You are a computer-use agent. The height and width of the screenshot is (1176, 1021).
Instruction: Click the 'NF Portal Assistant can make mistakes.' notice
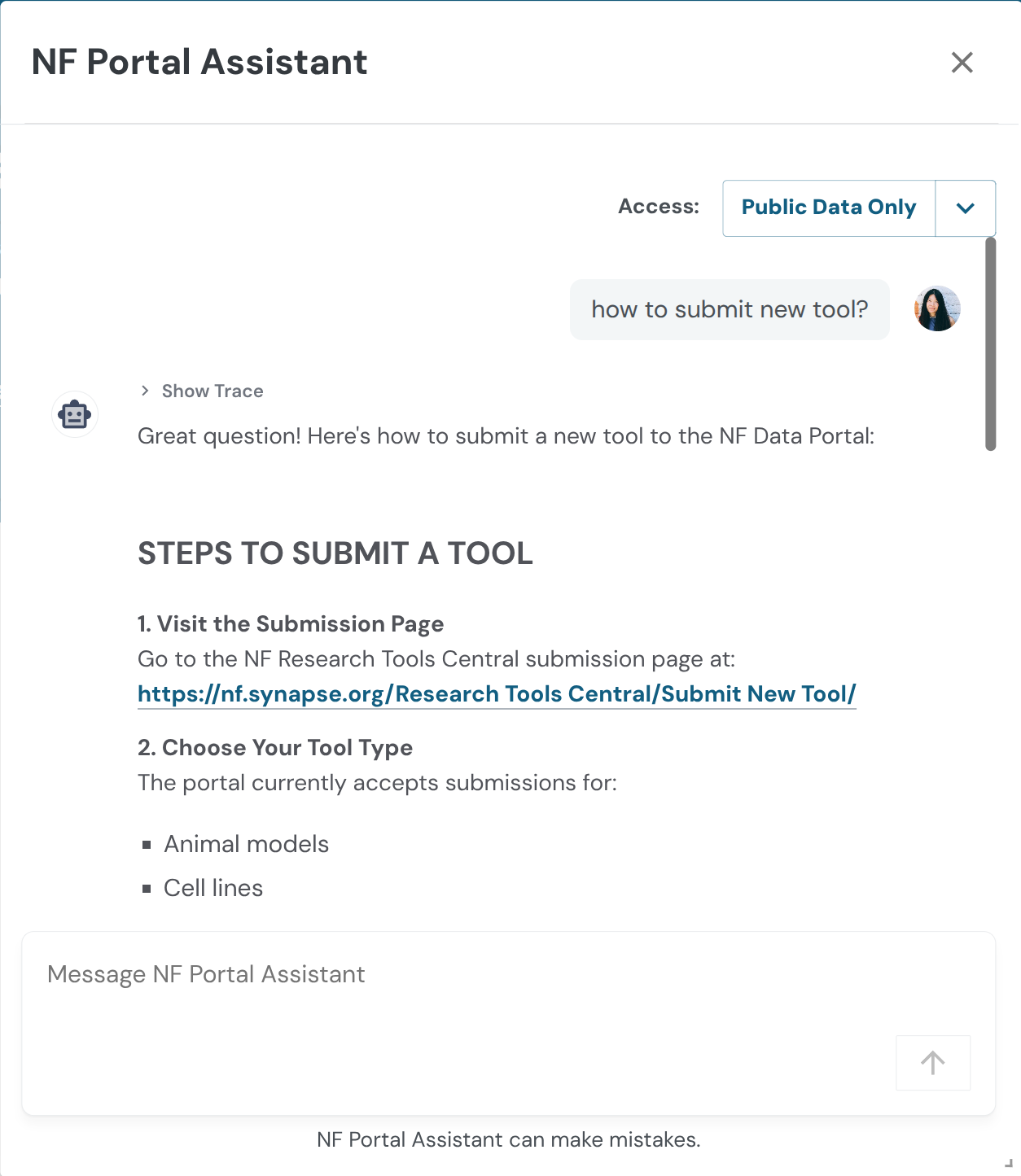[x=509, y=1139]
